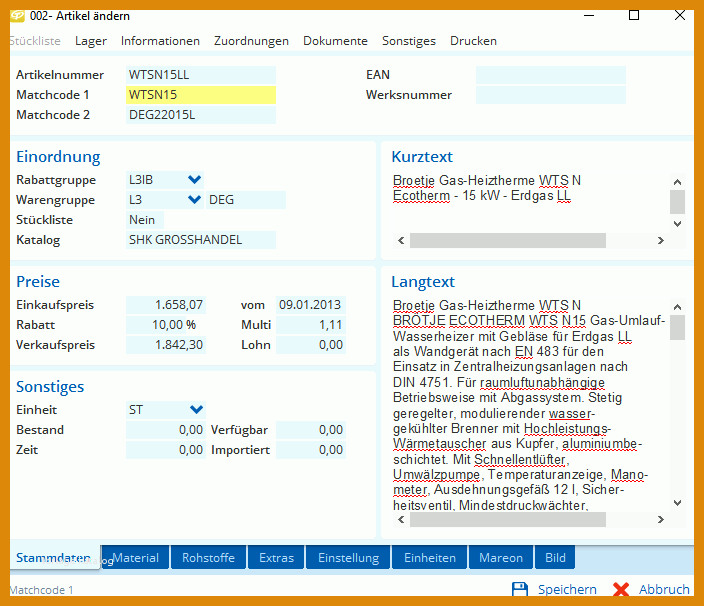Click the Matchcode 1 yellow field
Viewport: 704px width, 606px height.
click(201, 95)
